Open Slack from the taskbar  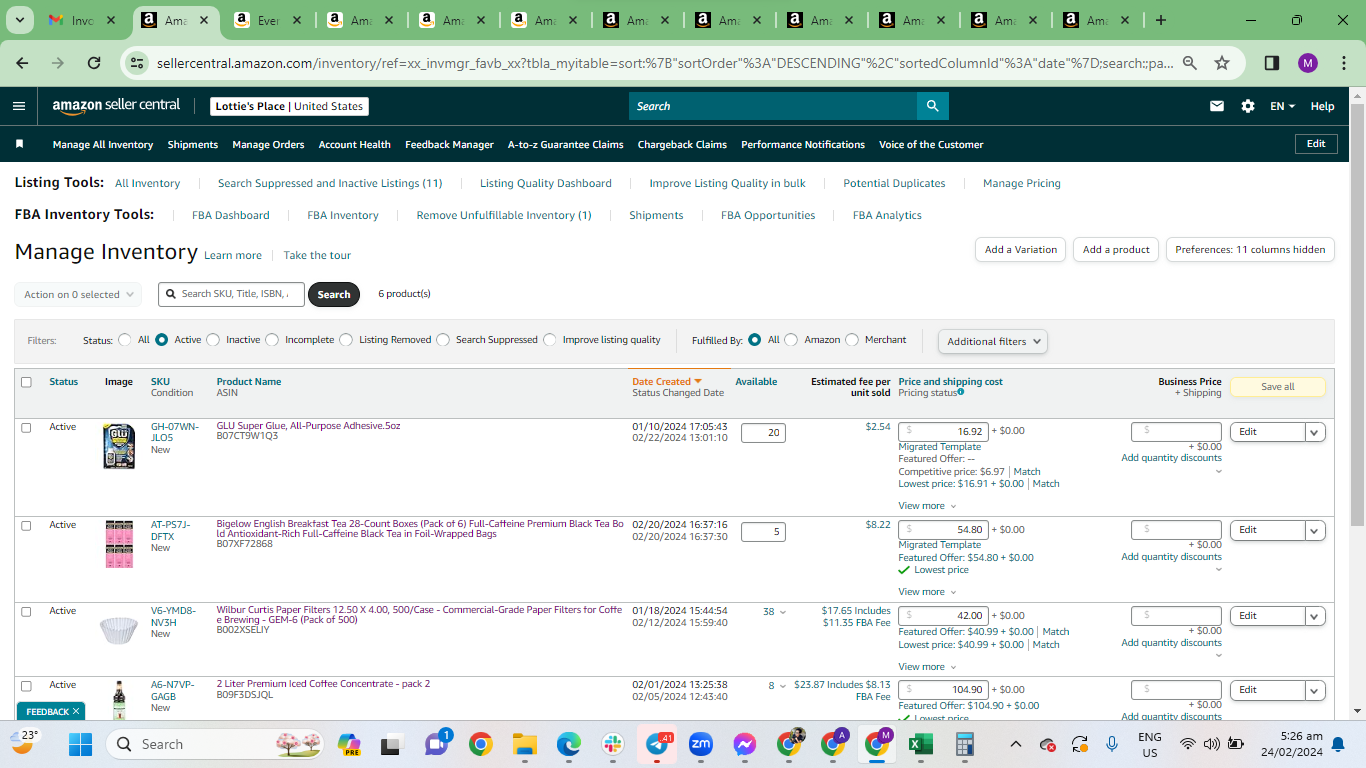[x=613, y=744]
